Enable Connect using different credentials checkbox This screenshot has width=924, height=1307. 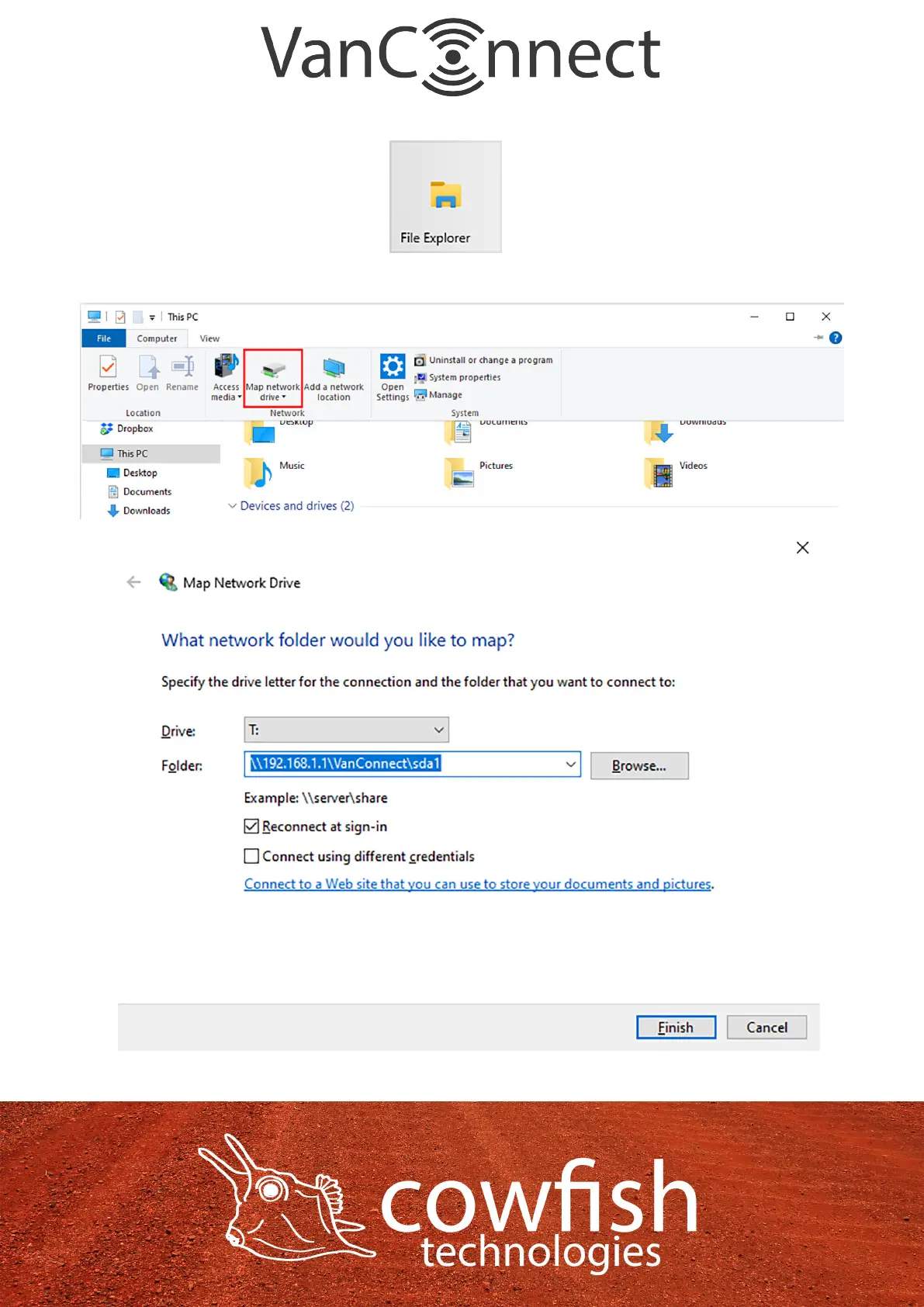tap(251, 856)
